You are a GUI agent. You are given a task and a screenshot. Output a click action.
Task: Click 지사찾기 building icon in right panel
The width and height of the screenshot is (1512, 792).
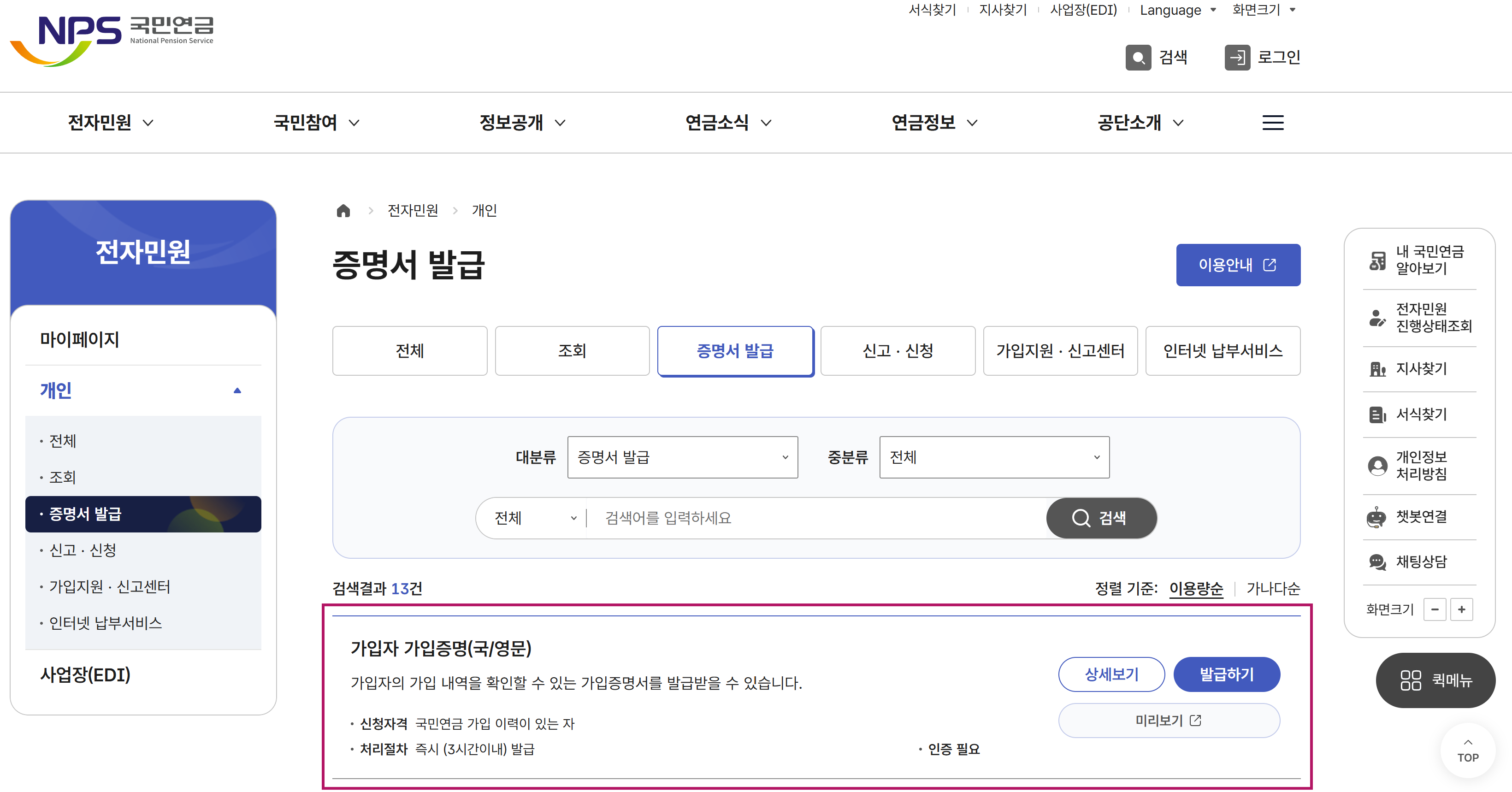click(x=1377, y=369)
